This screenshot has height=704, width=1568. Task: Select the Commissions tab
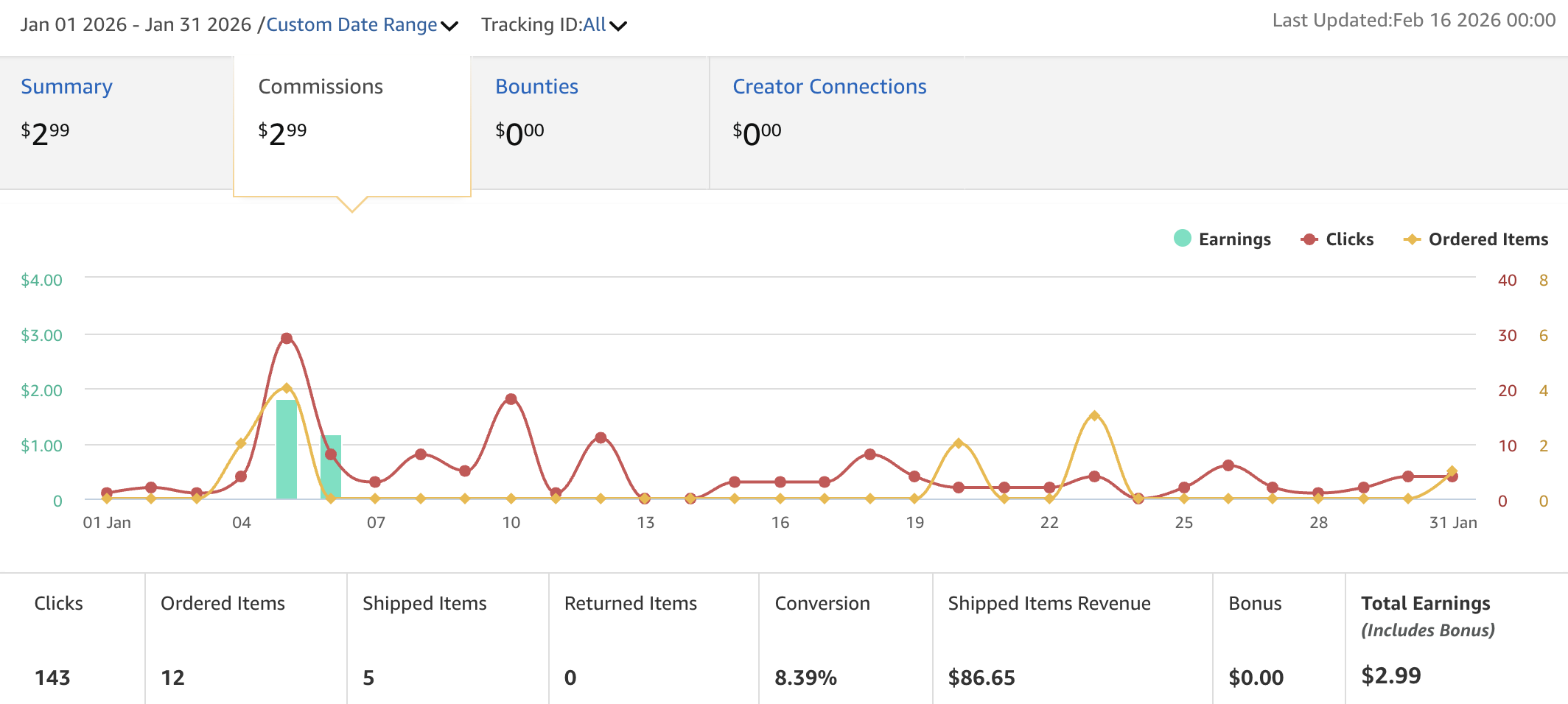[321, 86]
